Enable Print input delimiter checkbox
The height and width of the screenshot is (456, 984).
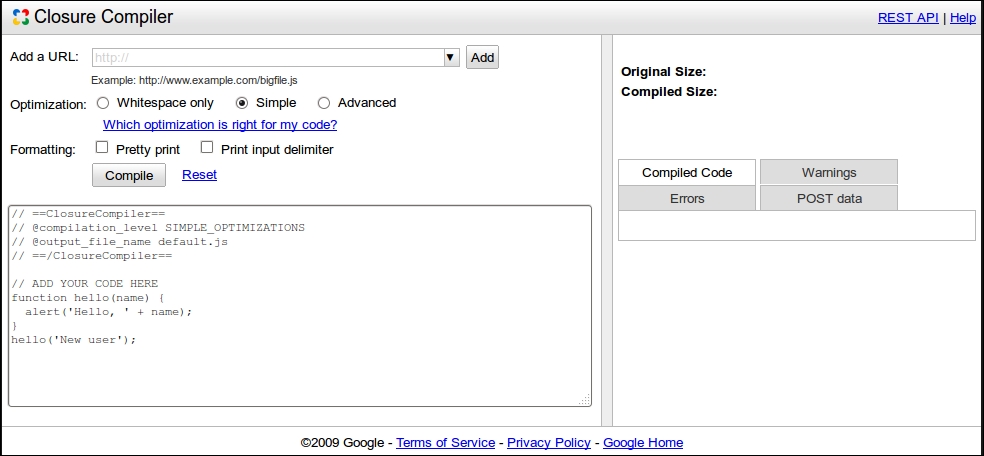point(206,148)
